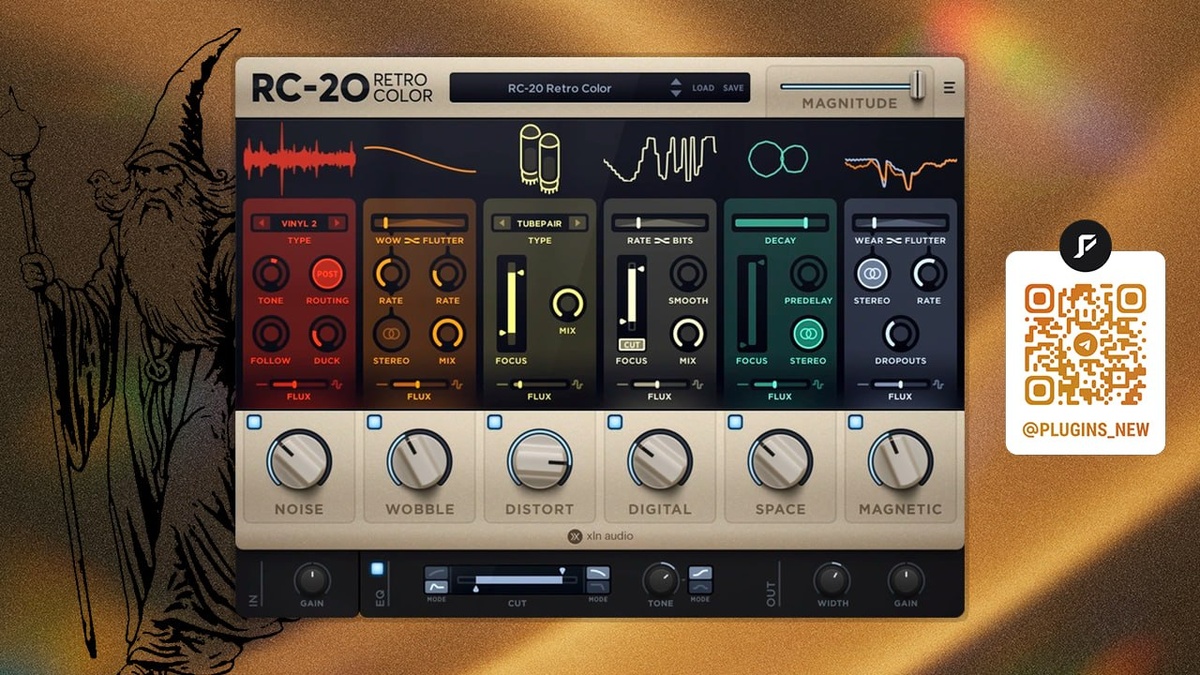
Task: Click the Input Gain knob
Action: coord(312,579)
